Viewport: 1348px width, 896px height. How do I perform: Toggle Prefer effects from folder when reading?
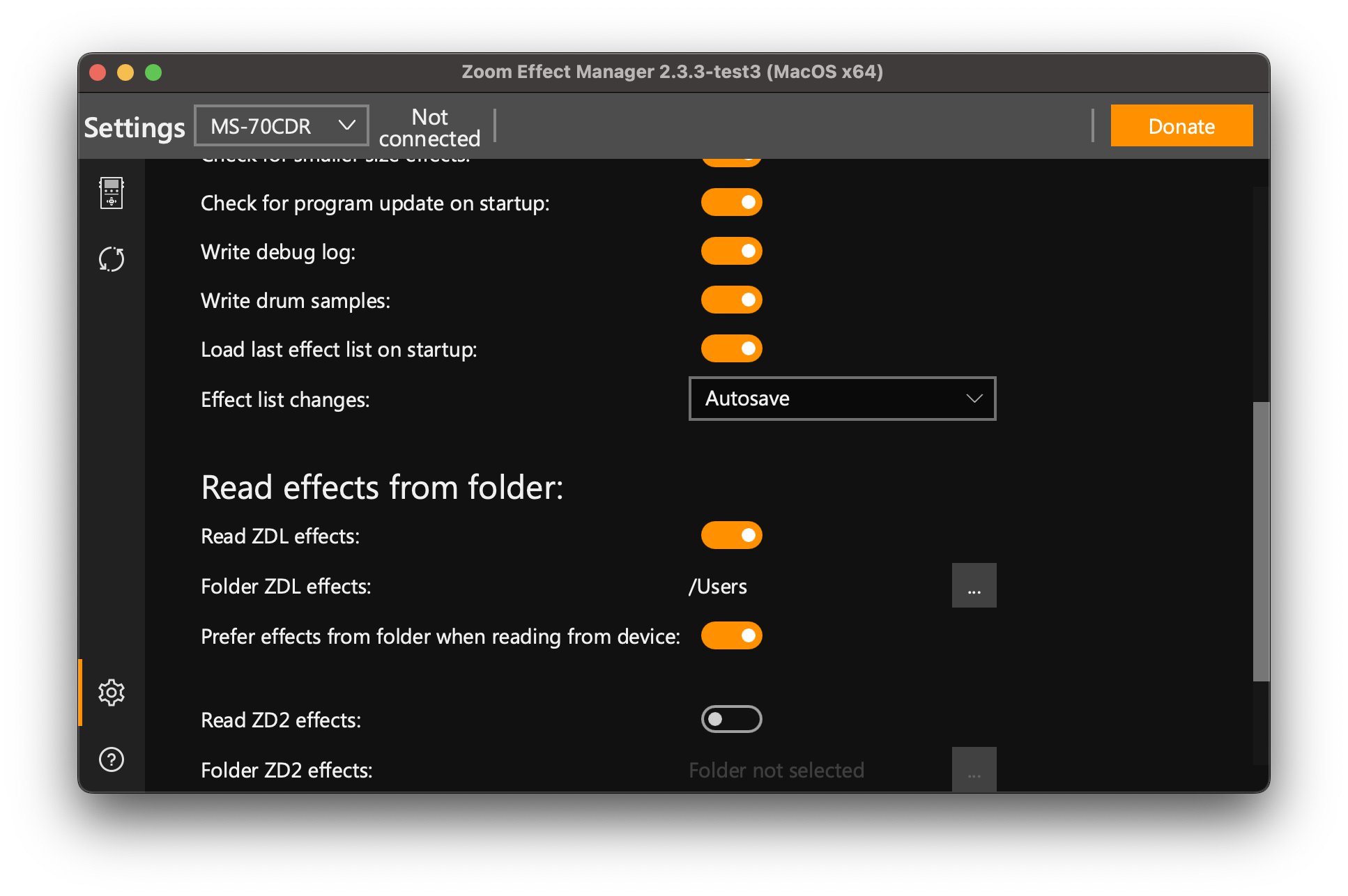732,636
